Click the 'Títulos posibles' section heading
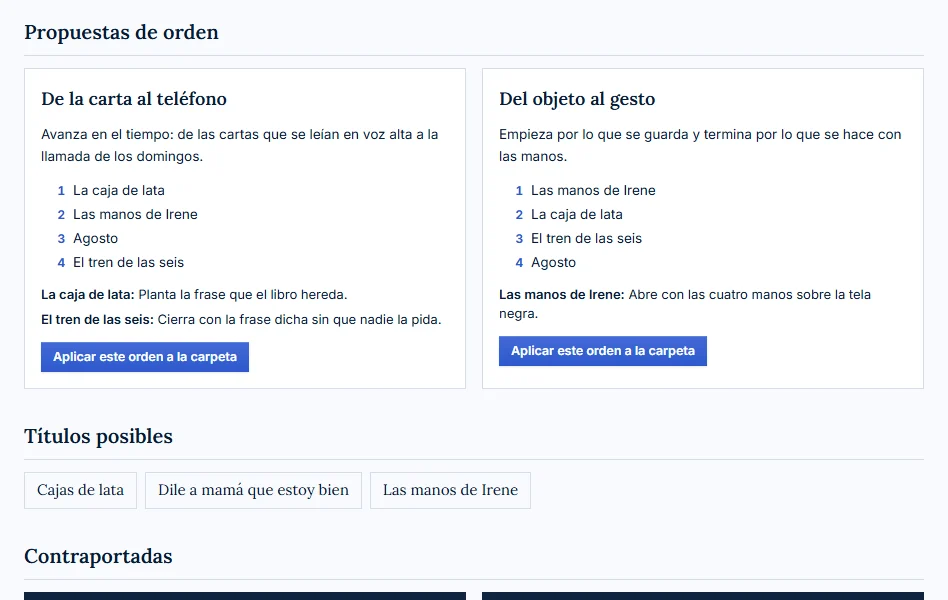This screenshot has height=600, width=948. pos(98,436)
